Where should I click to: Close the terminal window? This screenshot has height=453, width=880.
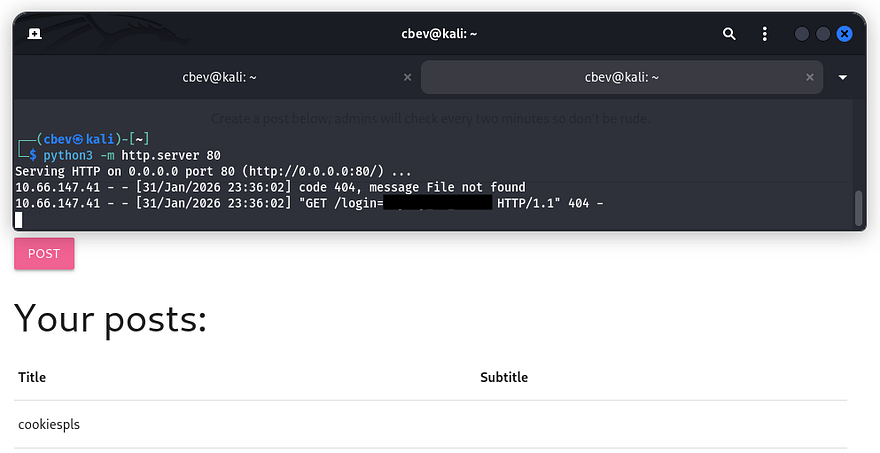pos(845,34)
